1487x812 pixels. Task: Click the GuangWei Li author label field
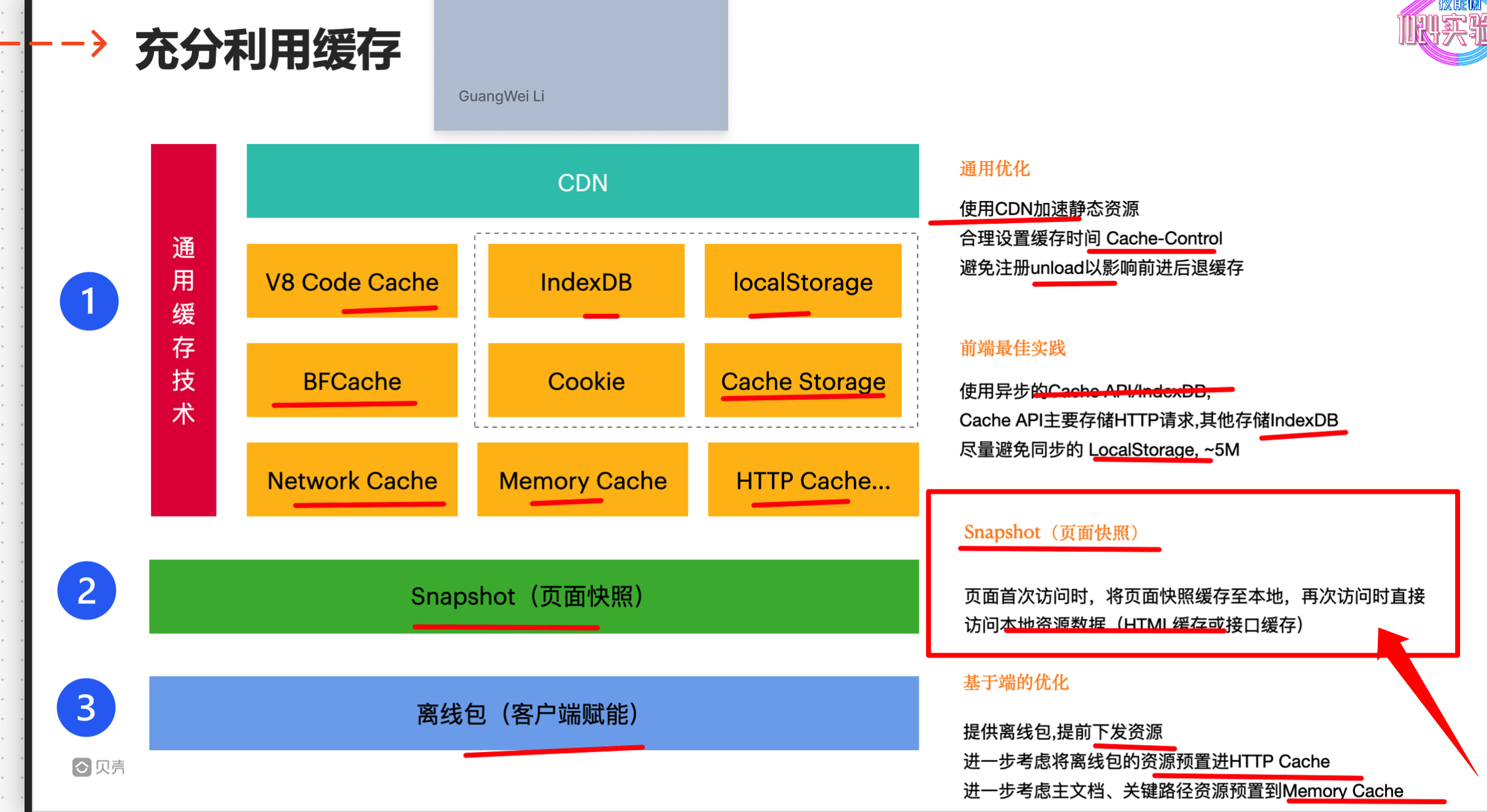click(502, 96)
